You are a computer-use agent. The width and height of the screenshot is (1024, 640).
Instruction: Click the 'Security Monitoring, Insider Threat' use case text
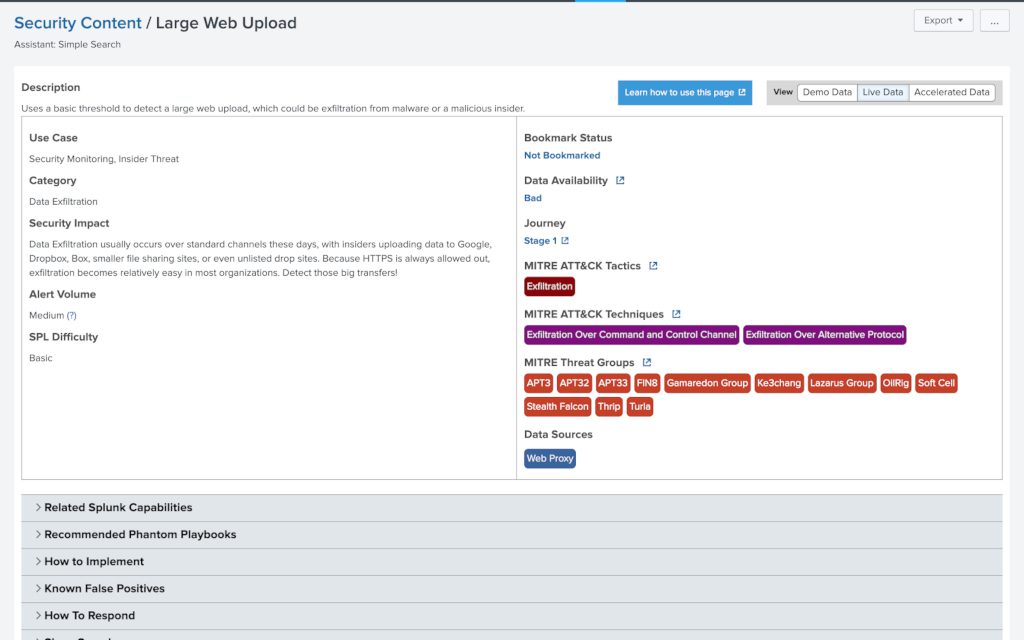coord(104,159)
